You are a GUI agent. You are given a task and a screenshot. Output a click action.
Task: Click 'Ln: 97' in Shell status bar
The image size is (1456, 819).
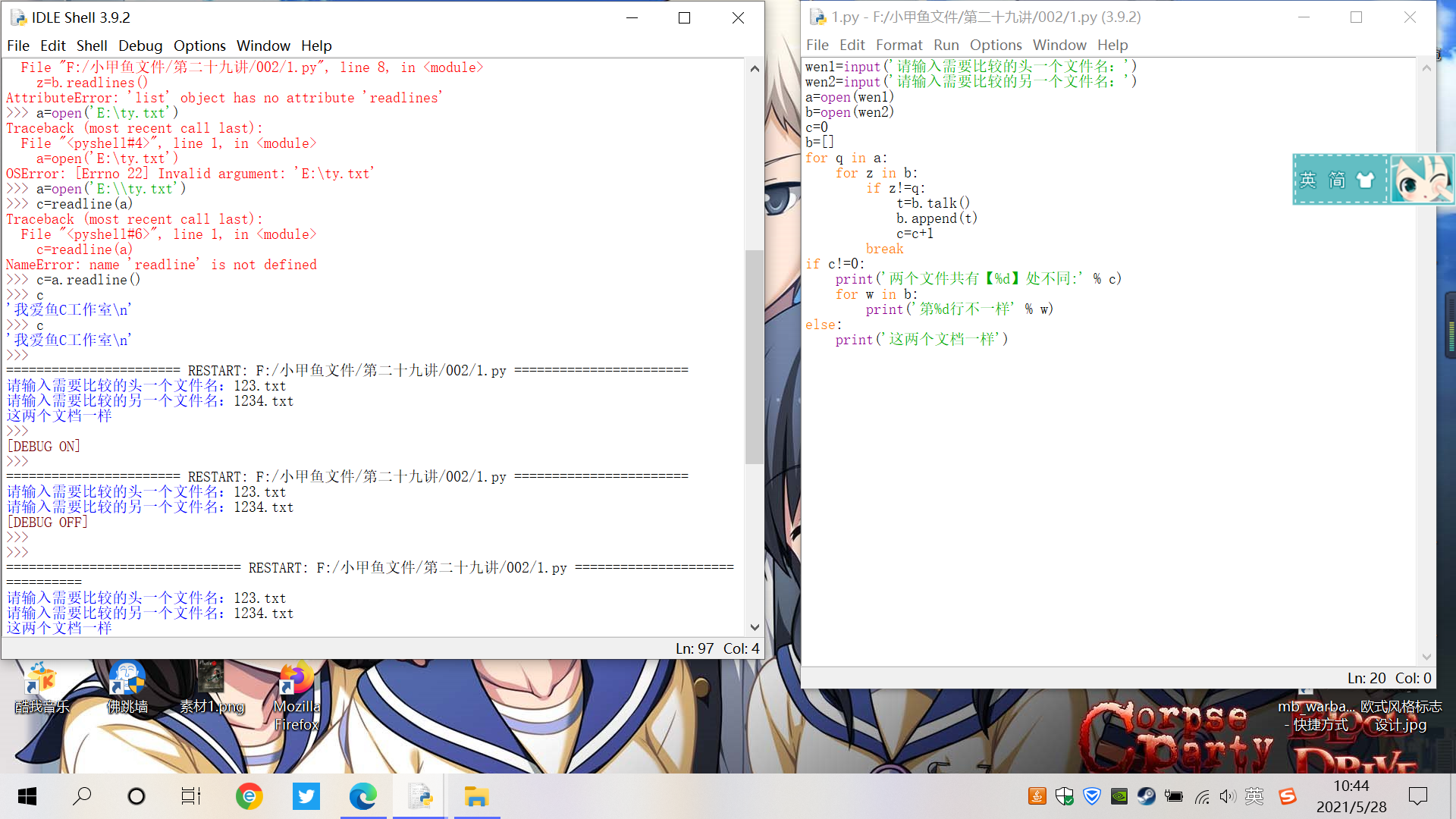point(695,648)
